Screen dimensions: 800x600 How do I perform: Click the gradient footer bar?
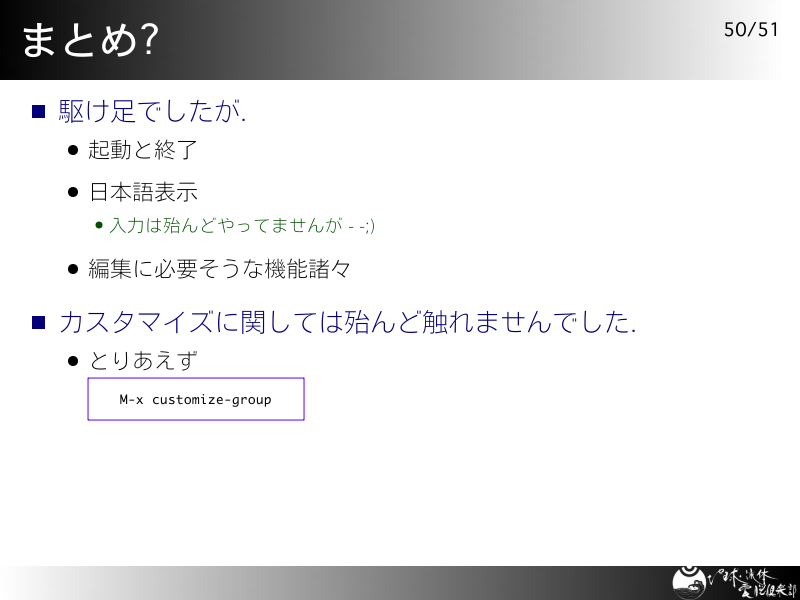coord(400,583)
